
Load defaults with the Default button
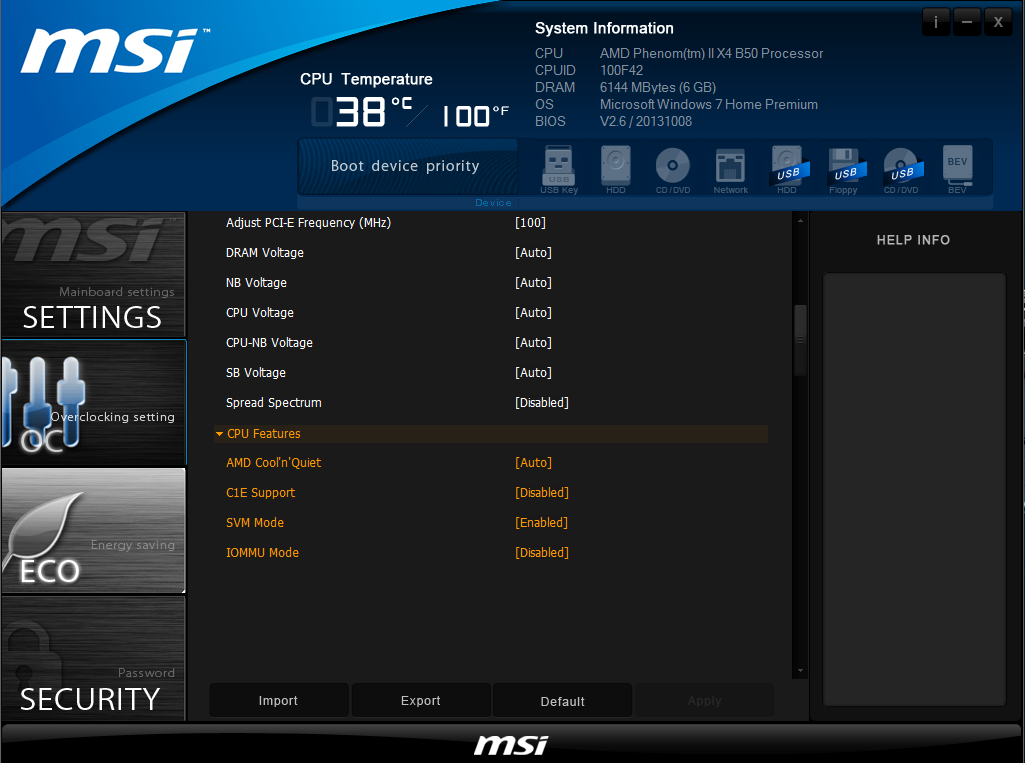tap(563, 701)
